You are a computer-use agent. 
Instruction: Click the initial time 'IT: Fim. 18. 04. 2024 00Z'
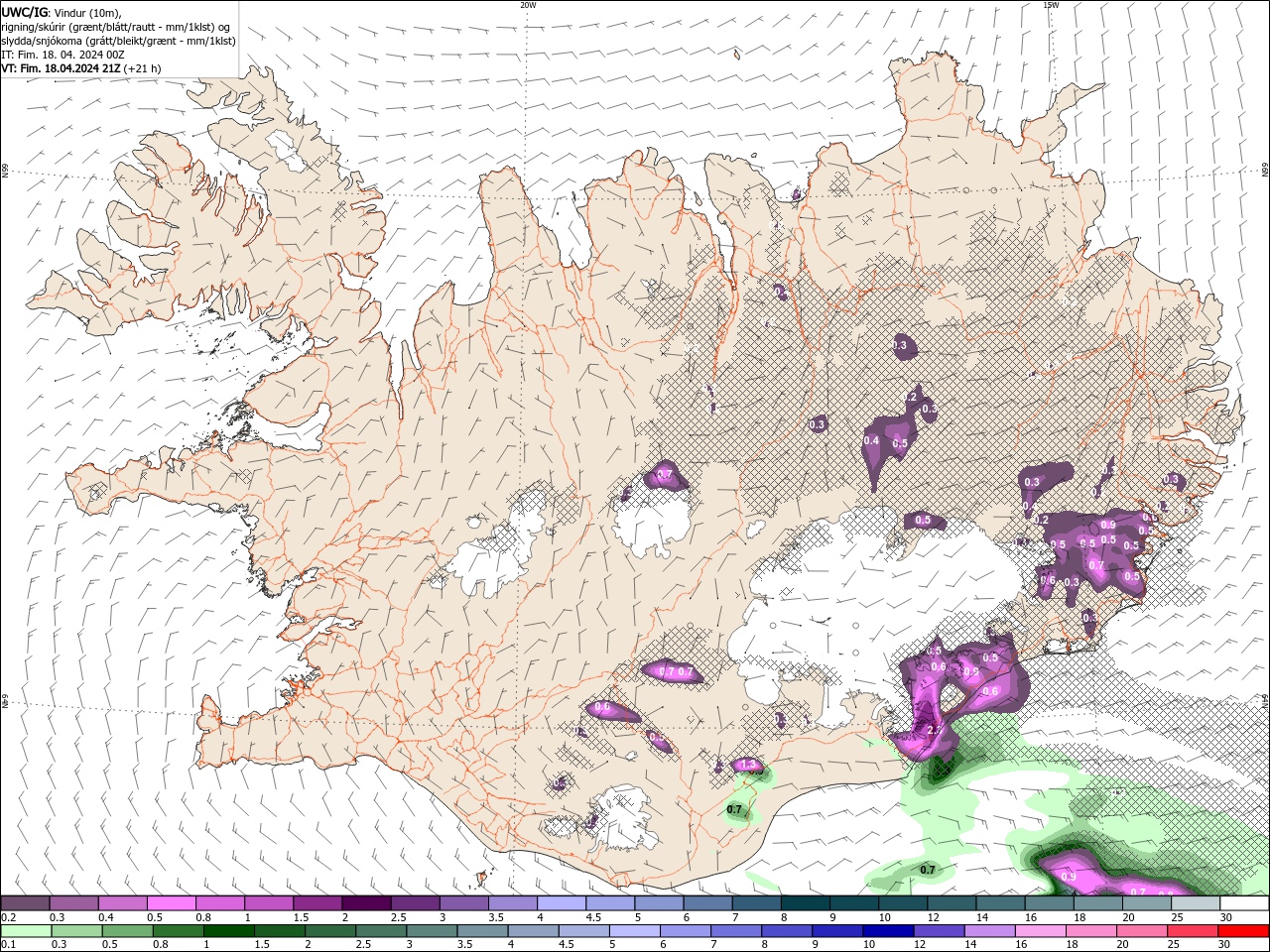[63, 55]
